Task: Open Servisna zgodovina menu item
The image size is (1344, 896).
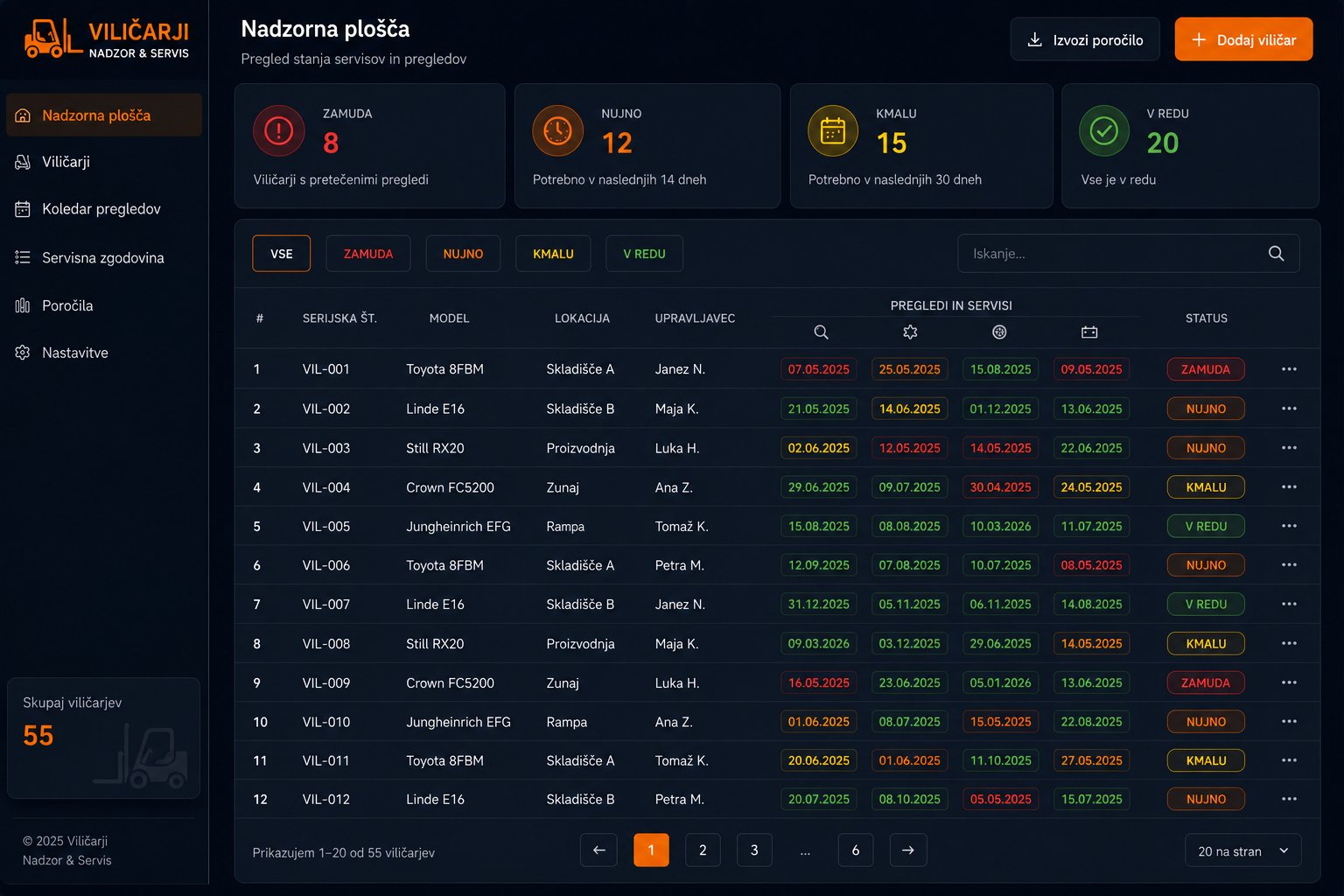Action: (x=103, y=257)
